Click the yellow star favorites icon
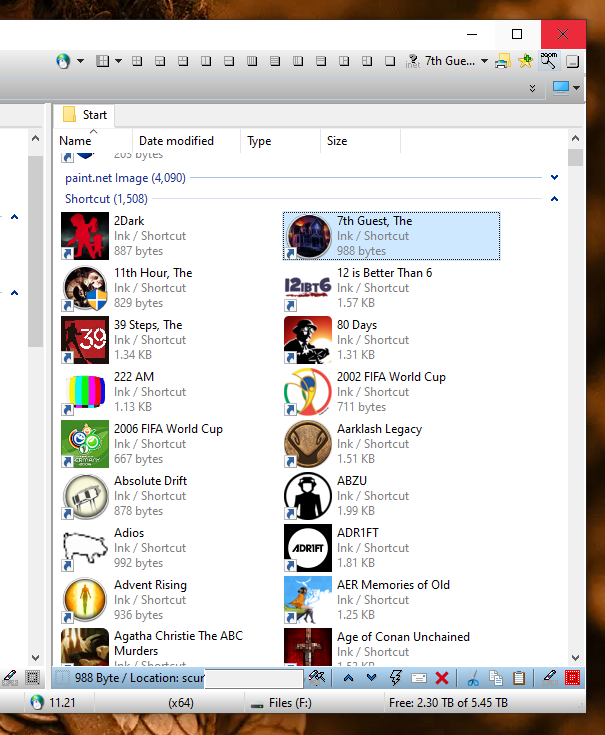Image resolution: width=605 pixels, height=735 pixels. pyautogui.click(x=526, y=61)
